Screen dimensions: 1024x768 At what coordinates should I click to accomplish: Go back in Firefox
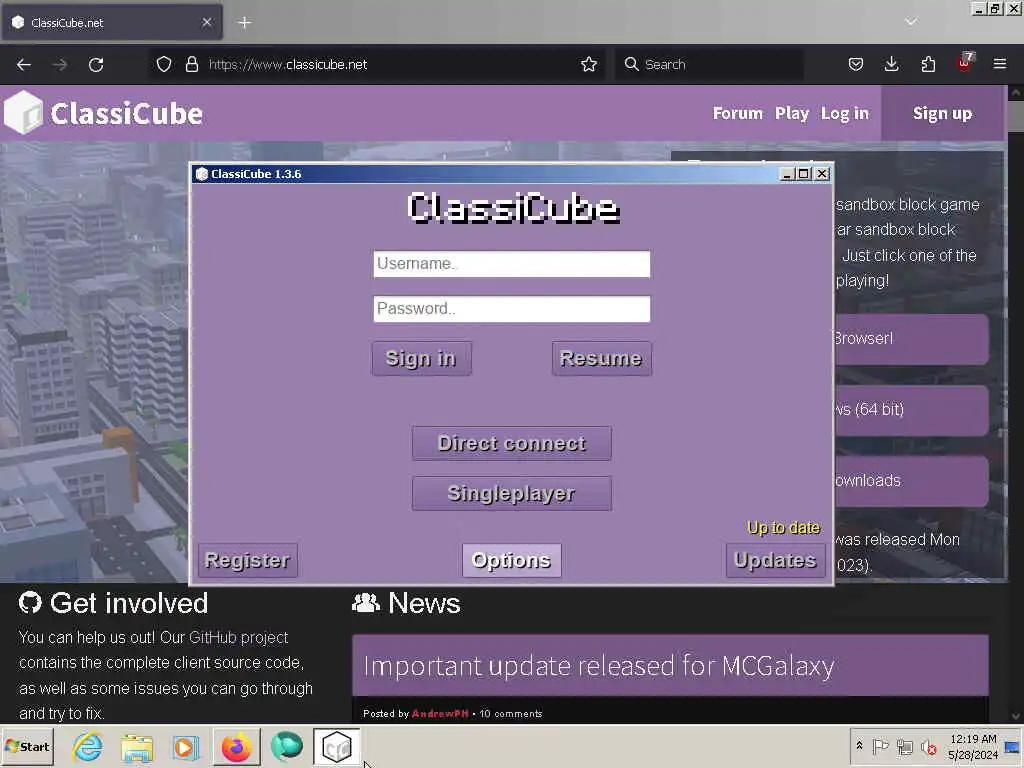click(x=24, y=65)
